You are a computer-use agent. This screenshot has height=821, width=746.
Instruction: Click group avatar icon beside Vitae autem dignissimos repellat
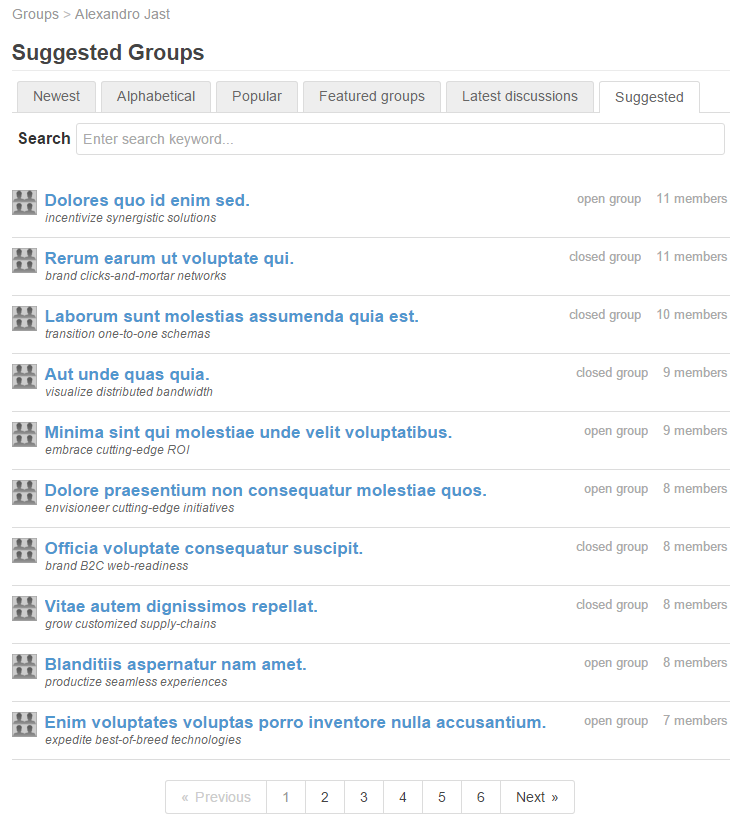(x=25, y=609)
